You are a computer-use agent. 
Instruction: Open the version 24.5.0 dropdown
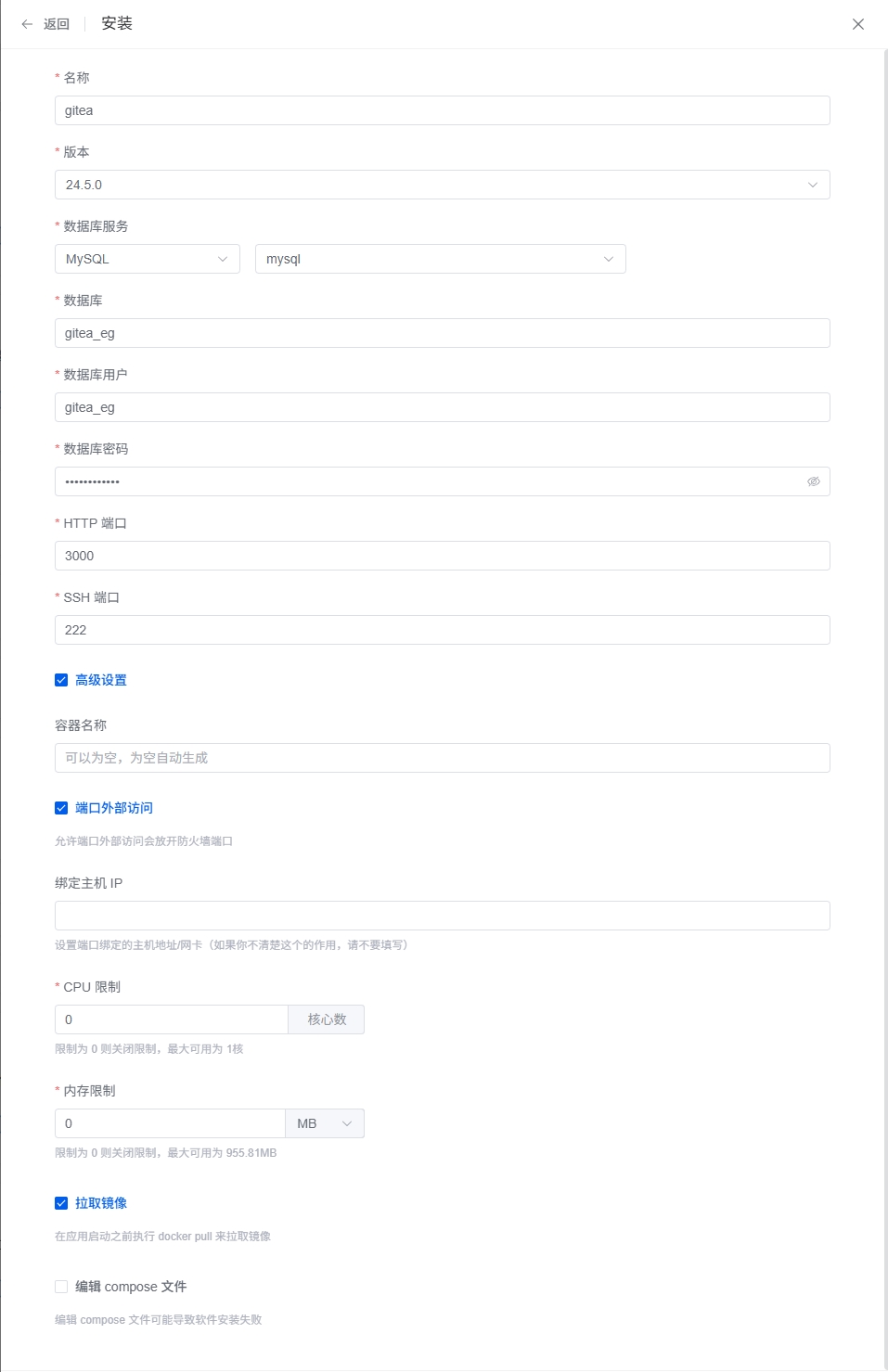pos(442,185)
